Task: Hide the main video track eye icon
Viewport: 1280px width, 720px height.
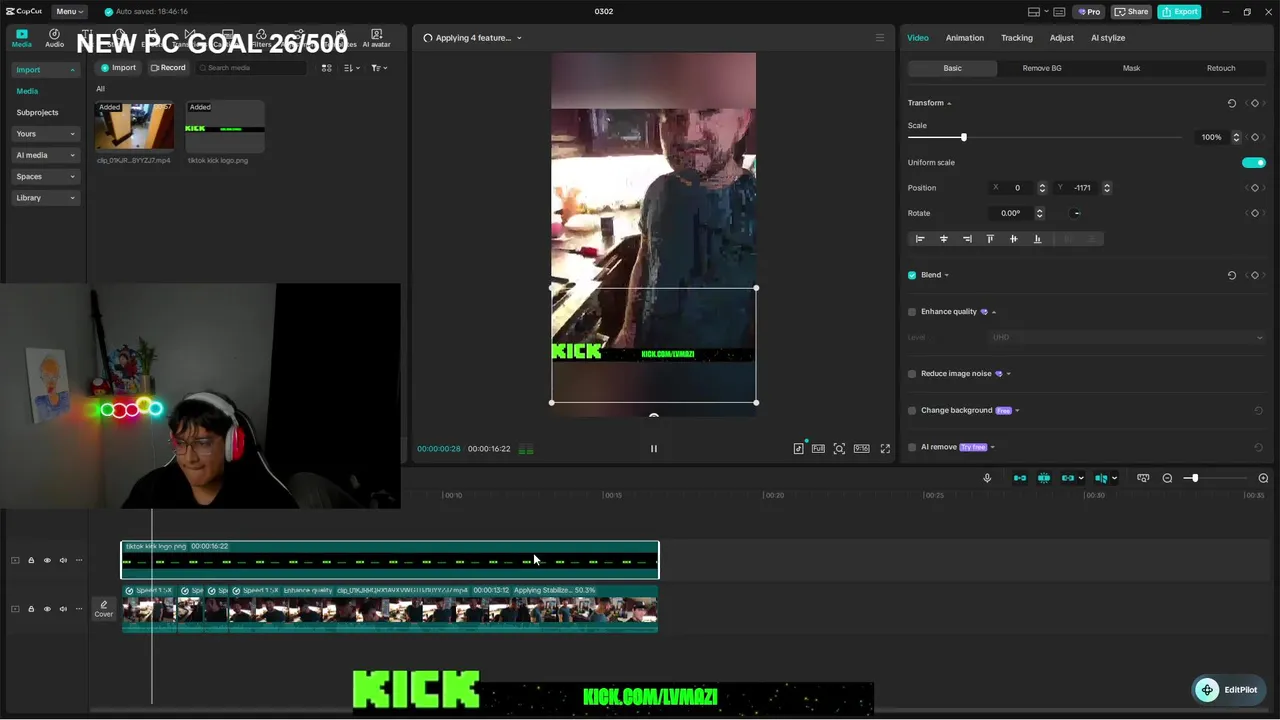Action: [47, 609]
